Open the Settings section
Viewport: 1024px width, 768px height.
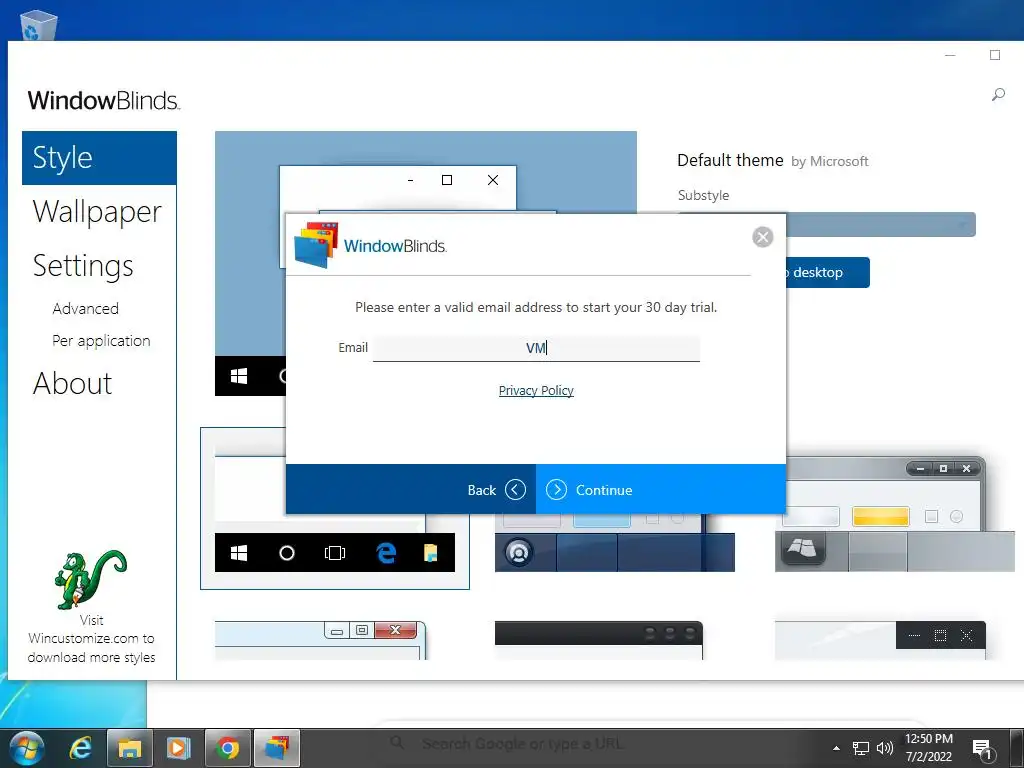[83, 266]
